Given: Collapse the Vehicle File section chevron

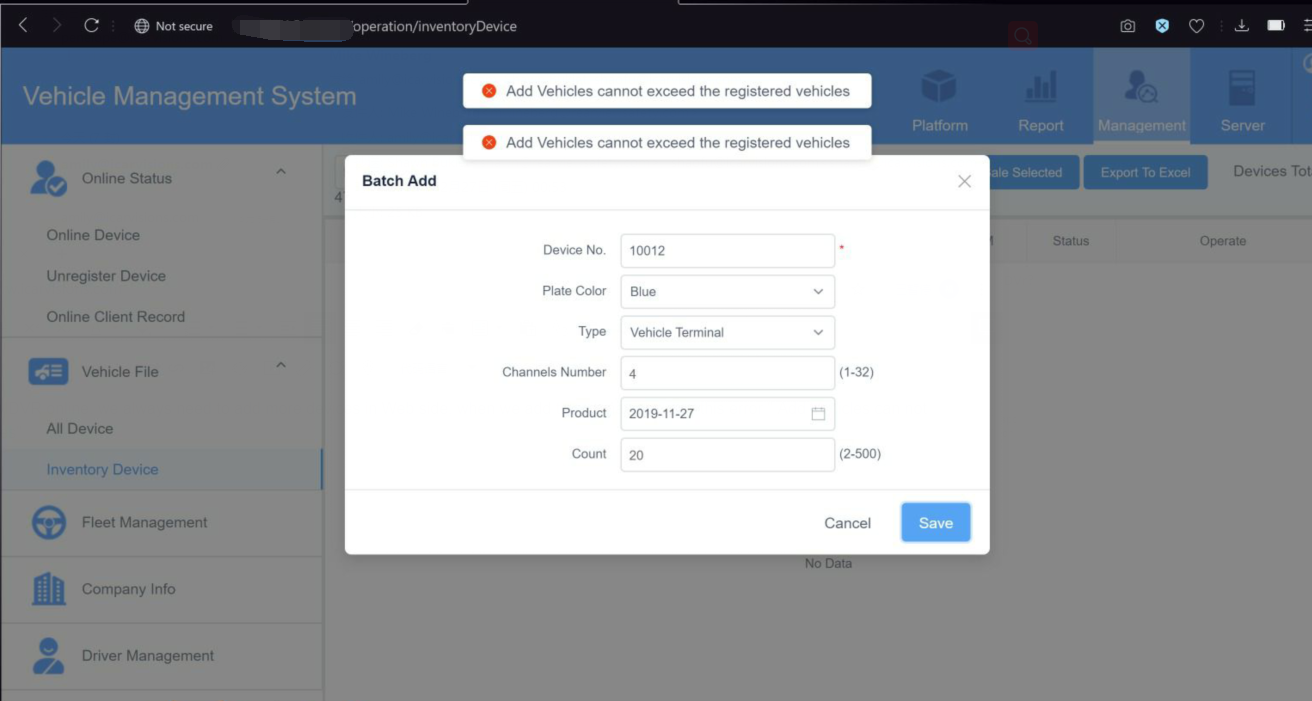Looking at the screenshot, I should (281, 365).
